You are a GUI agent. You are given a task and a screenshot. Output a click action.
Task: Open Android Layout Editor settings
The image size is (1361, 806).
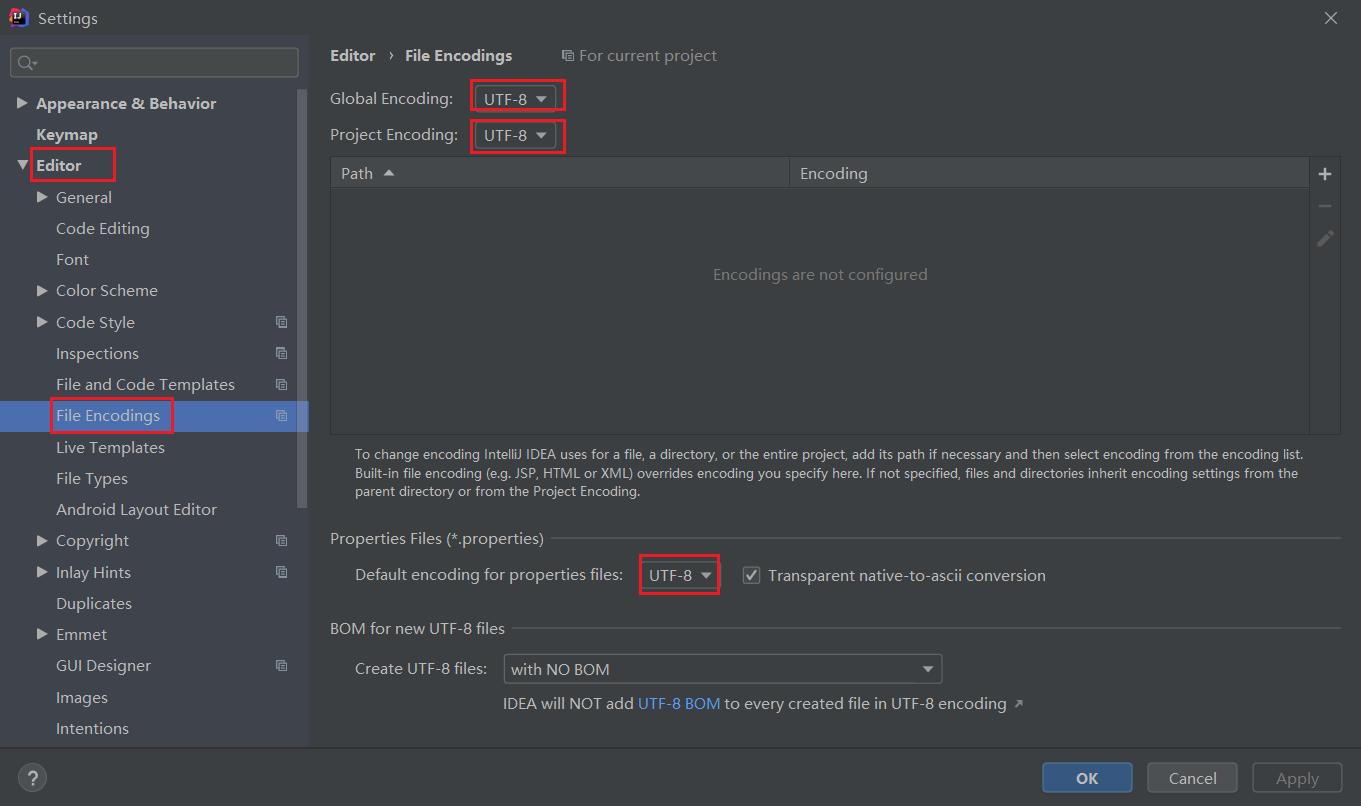point(136,509)
